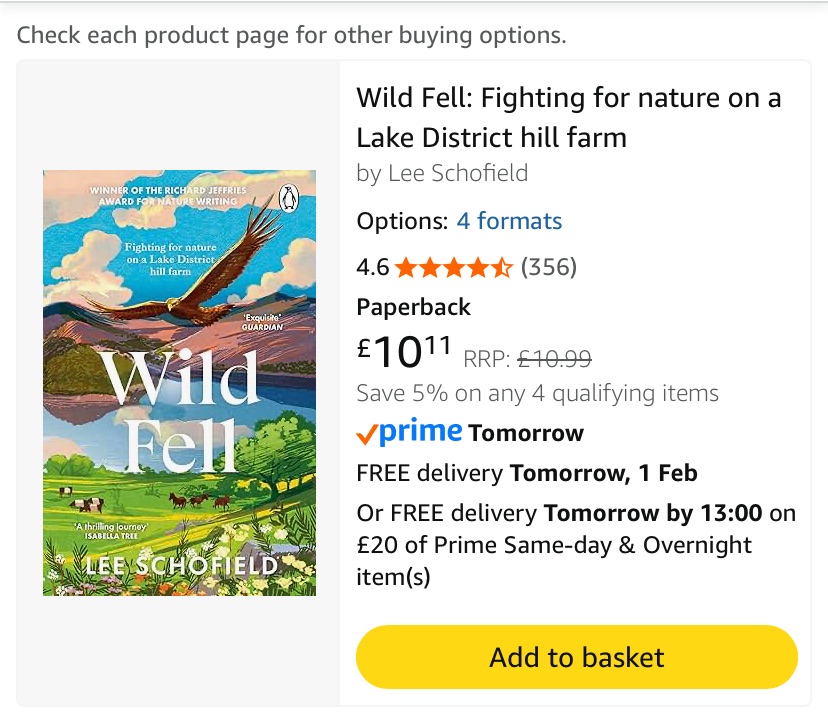Click the Richard Jefferies award banner on cover
828x715 pixels.
click(x=163, y=195)
